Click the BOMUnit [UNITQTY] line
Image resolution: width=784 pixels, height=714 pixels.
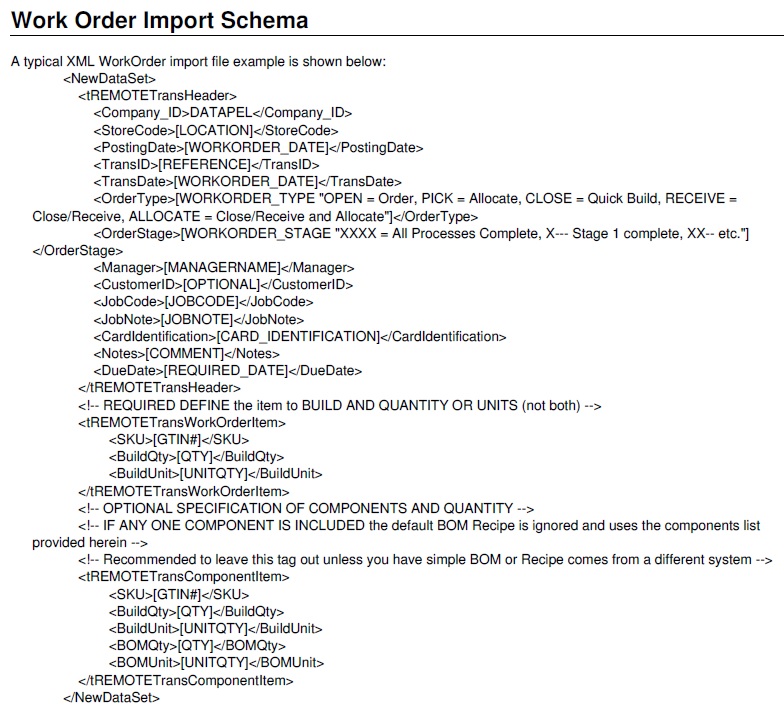click(216, 662)
